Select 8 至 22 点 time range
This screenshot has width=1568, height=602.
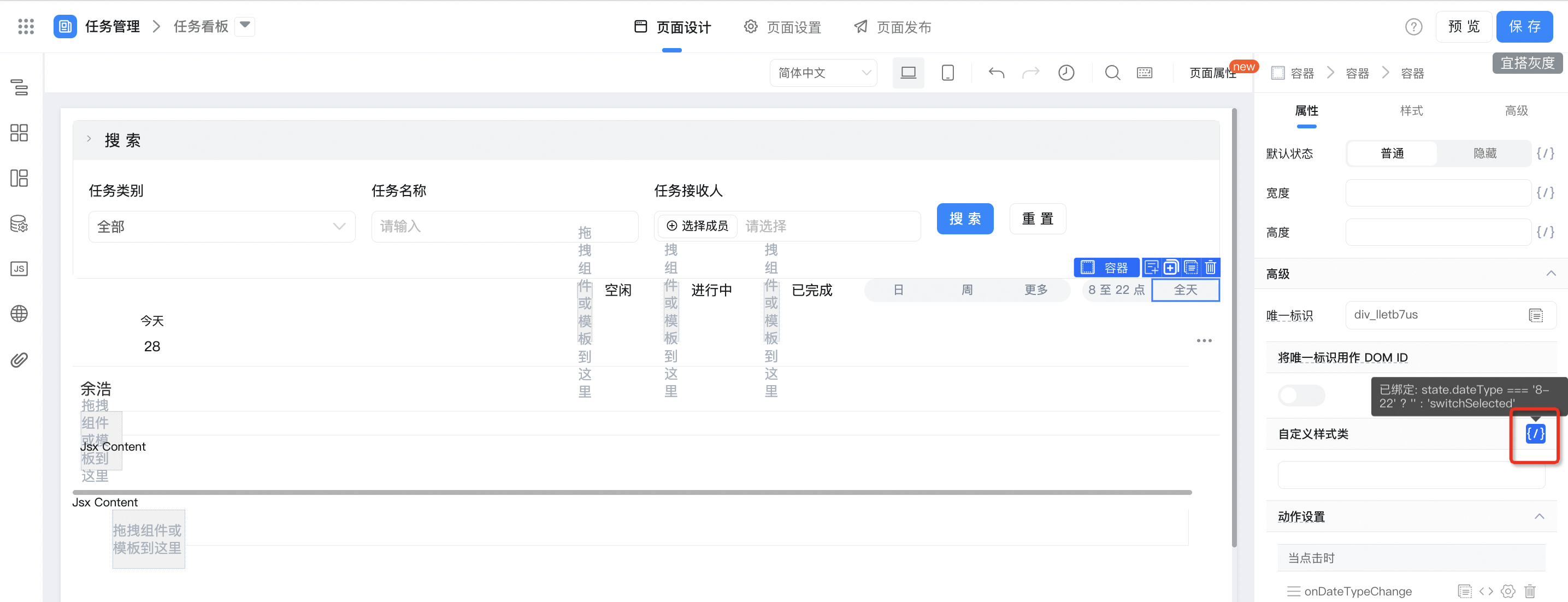tap(1116, 290)
